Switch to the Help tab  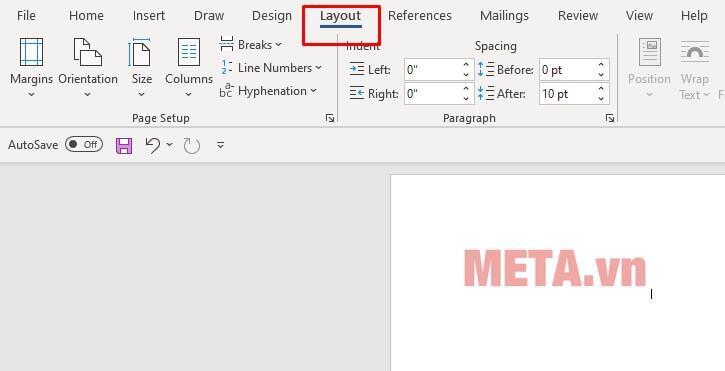click(x=694, y=16)
